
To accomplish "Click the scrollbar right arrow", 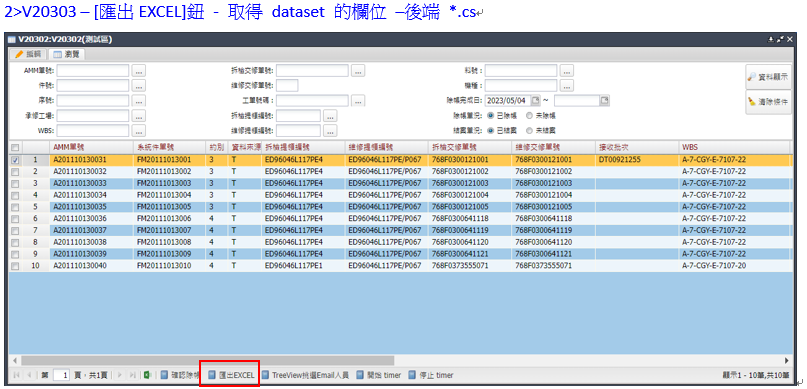I will click(x=786, y=361).
